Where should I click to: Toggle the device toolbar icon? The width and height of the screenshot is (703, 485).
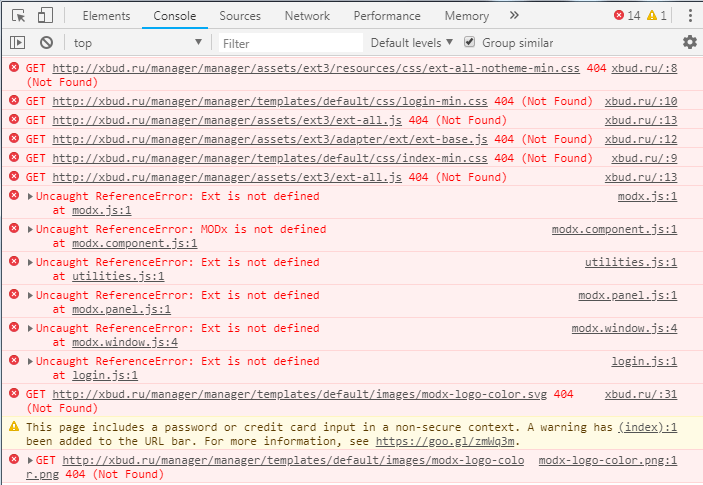[45, 15]
